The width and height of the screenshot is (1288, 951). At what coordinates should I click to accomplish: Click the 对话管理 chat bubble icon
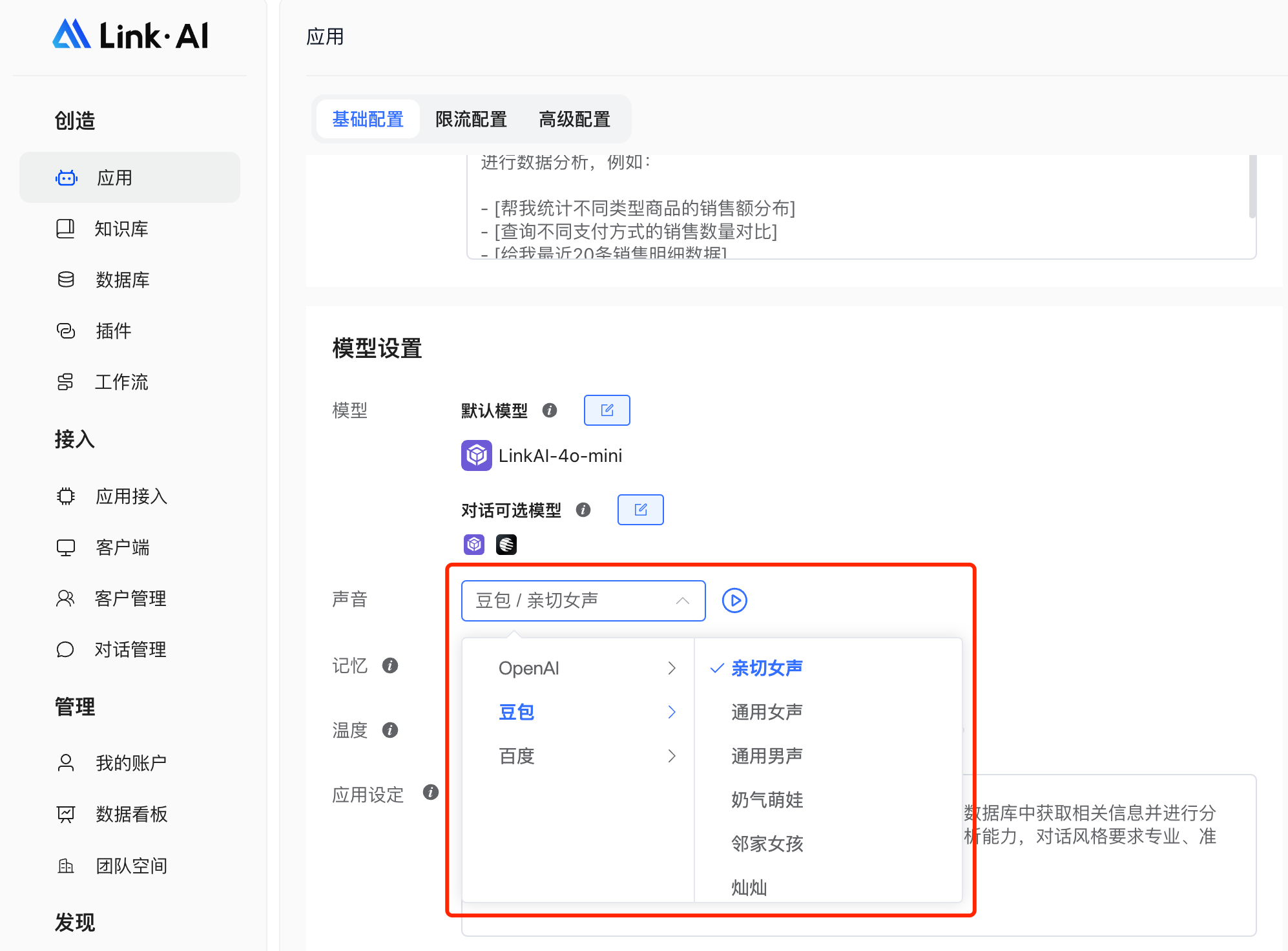[65, 649]
